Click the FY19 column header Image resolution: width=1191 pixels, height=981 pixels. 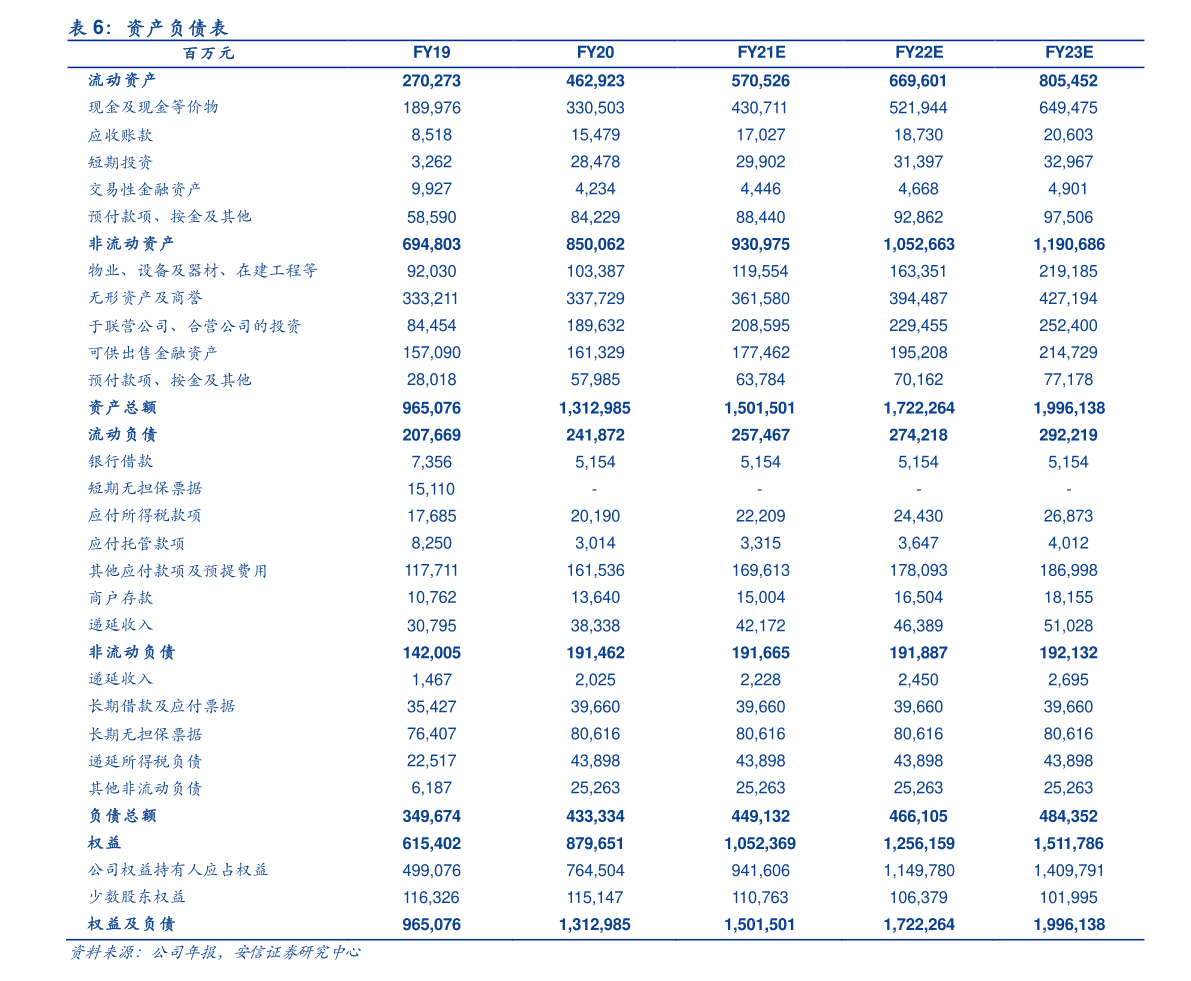point(431,53)
